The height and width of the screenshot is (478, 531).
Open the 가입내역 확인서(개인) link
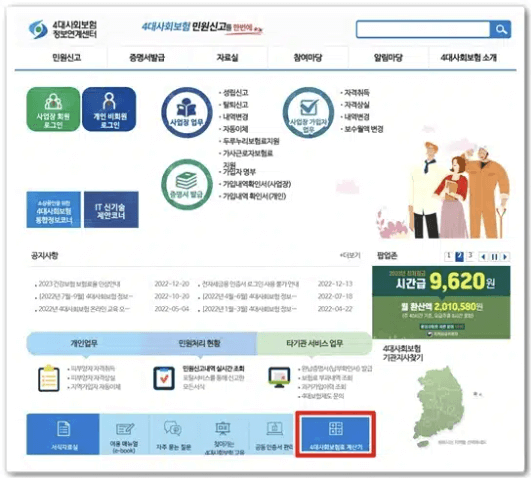pyautogui.click(x=254, y=196)
